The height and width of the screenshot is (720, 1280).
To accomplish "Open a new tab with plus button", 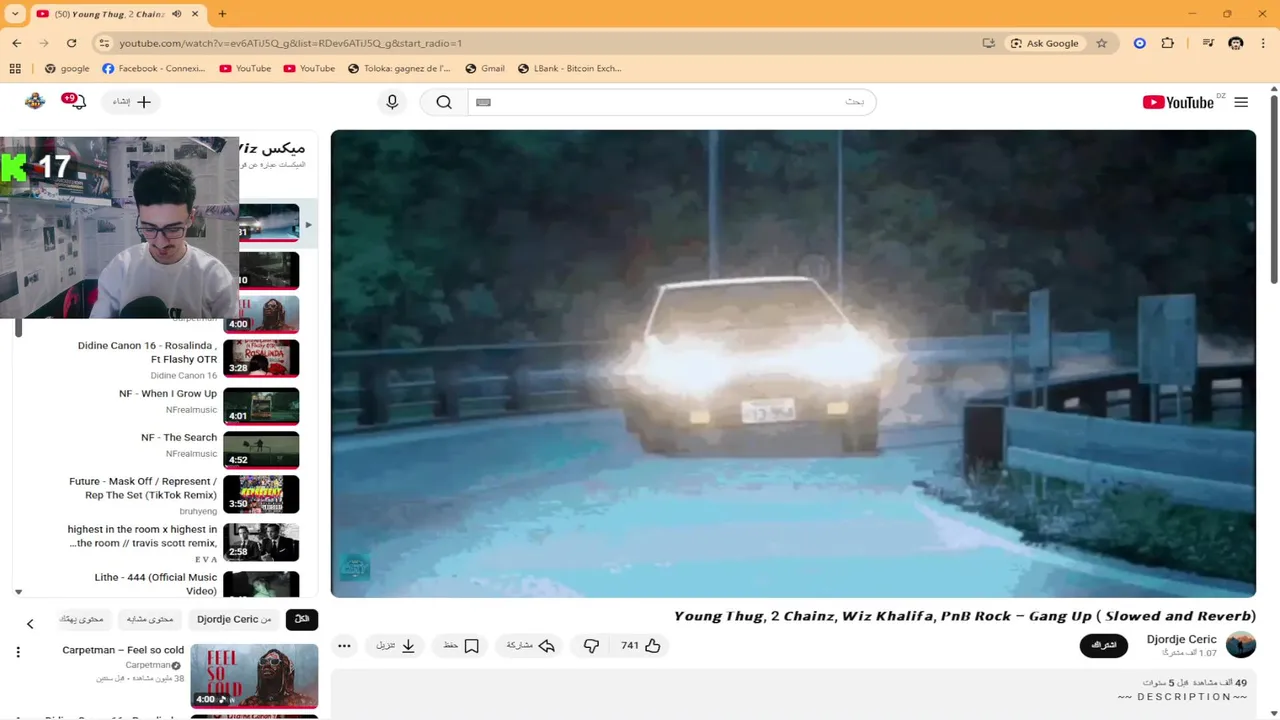I will point(222,14).
